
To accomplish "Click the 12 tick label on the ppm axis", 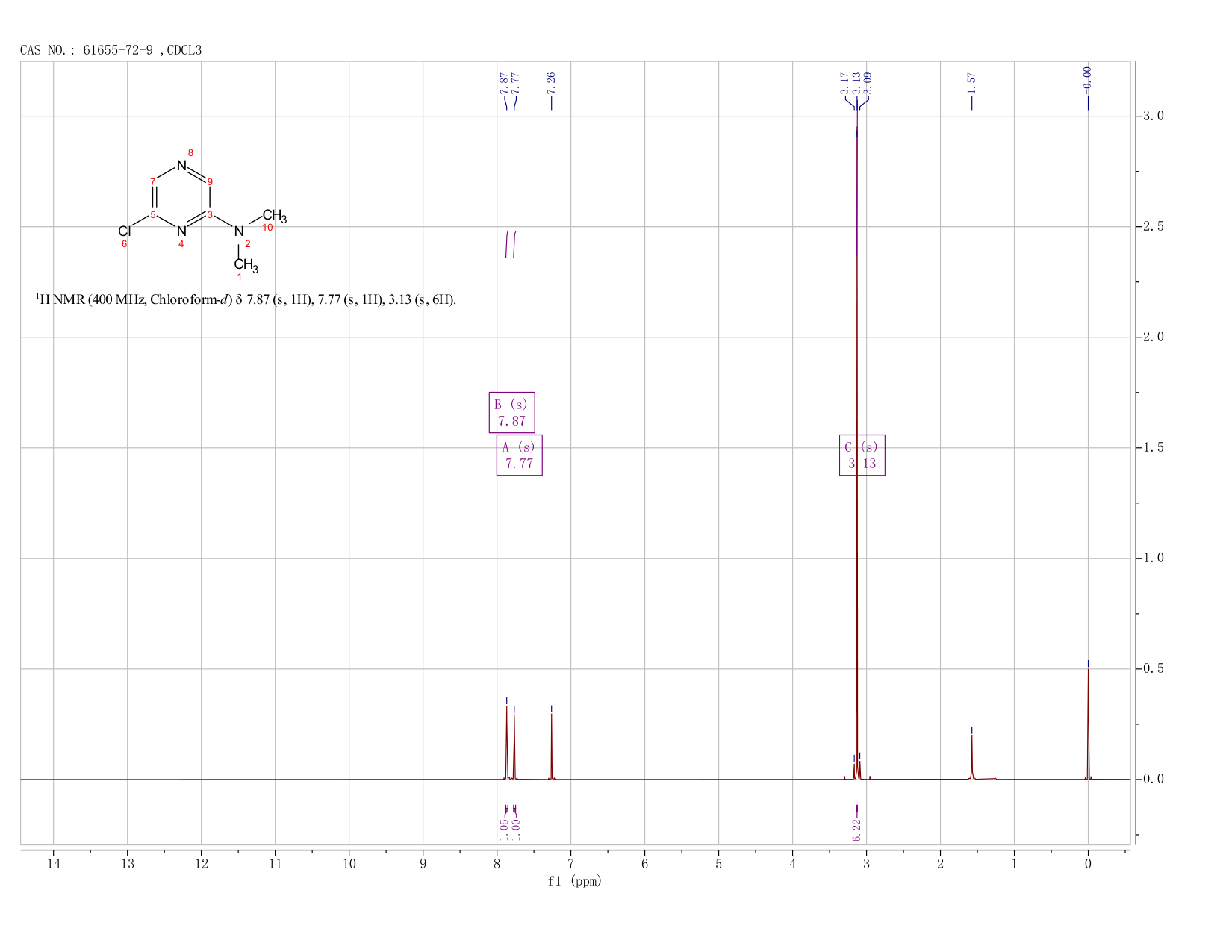I will click(x=202, y=864).
